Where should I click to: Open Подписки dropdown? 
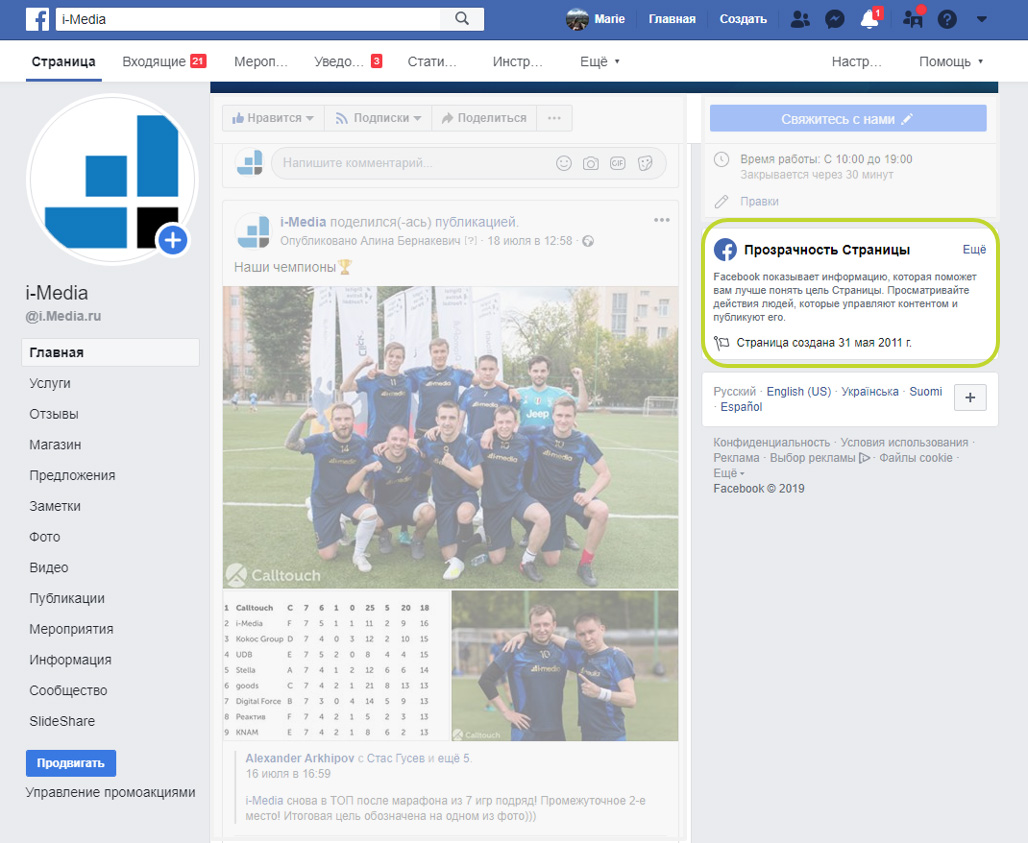(378, 118)
